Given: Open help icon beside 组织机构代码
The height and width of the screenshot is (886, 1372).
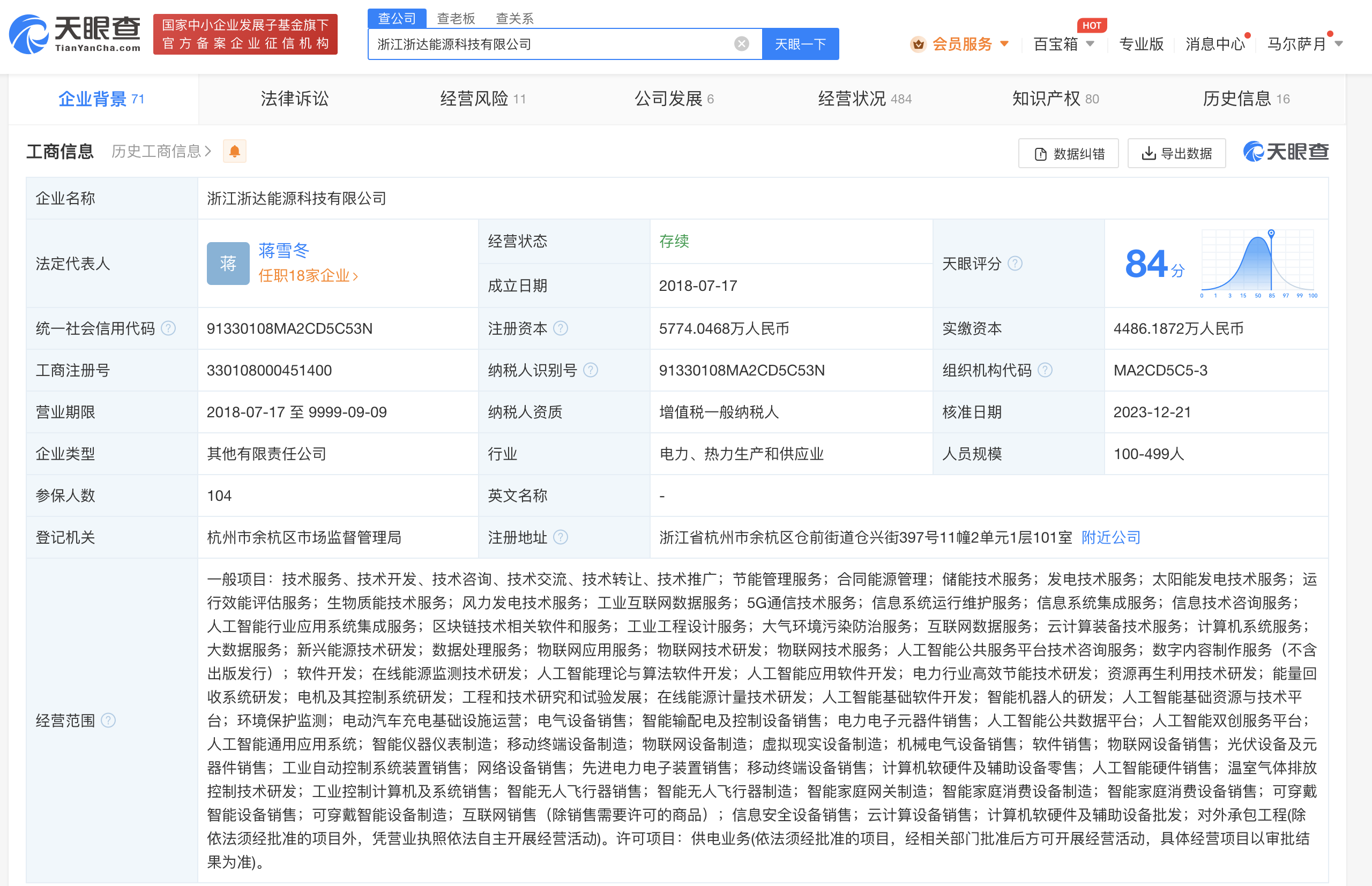Looking at the screenshot, I should [1045, 371].
